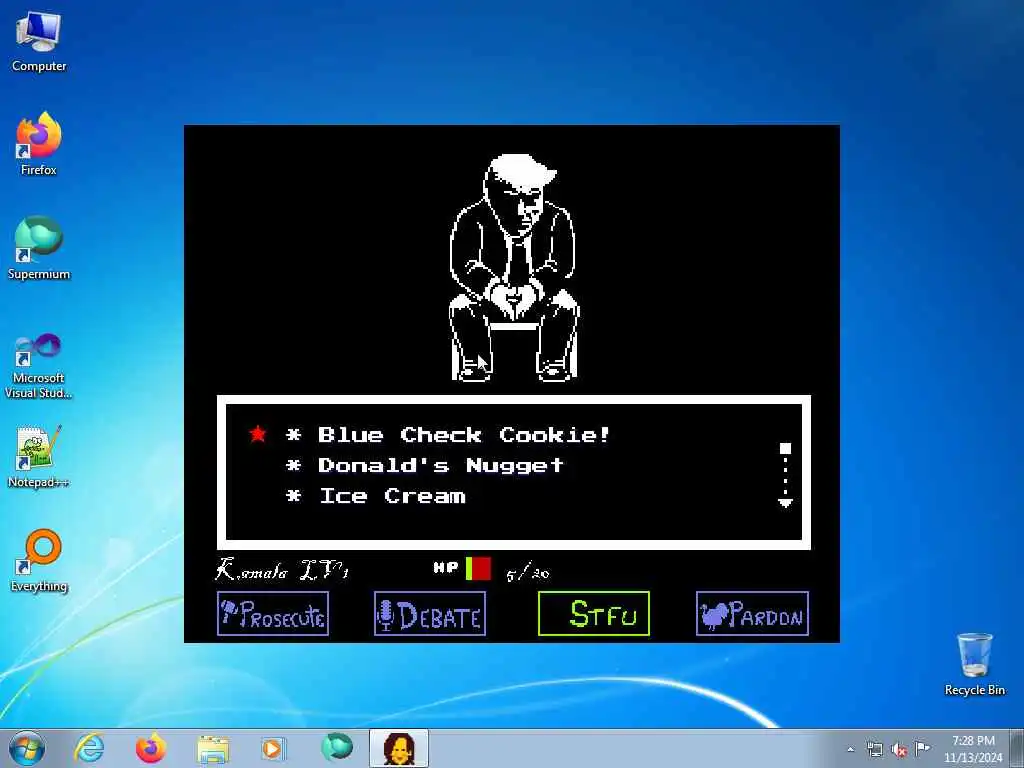This screenshot has width=1024, height=768.
Task: Open the Supermium desktop shortcut
Action: click(39, 248)
